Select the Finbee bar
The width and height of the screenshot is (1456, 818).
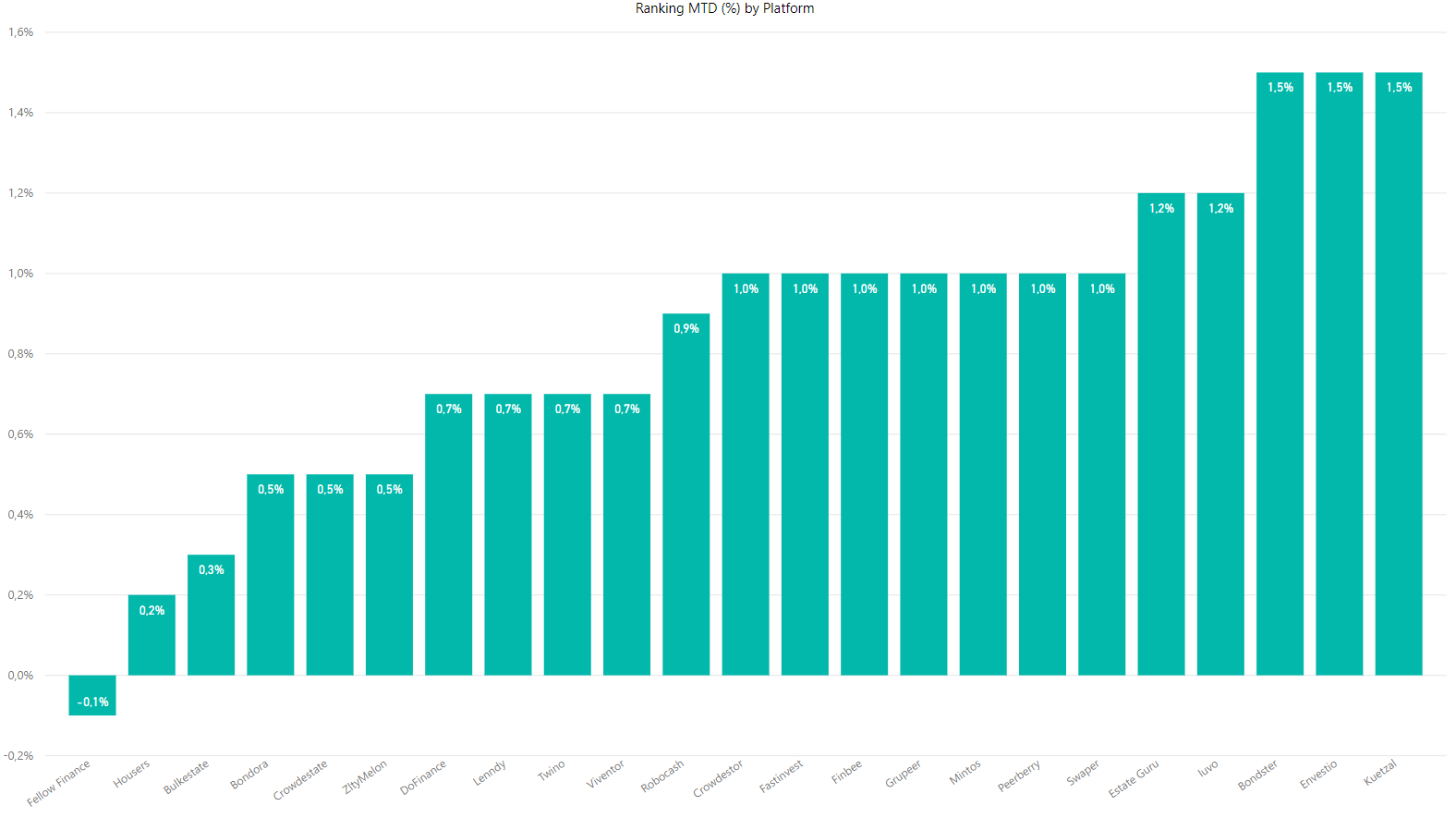point(865,474)
